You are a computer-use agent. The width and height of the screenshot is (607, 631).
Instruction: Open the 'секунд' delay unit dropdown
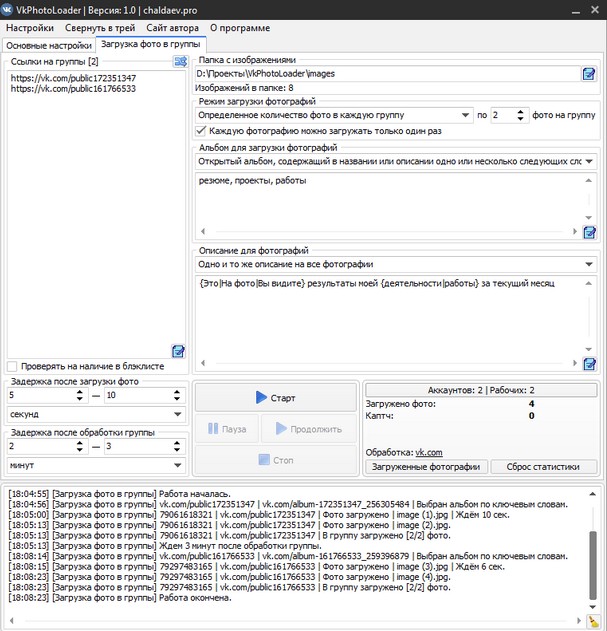pos(96,414)
